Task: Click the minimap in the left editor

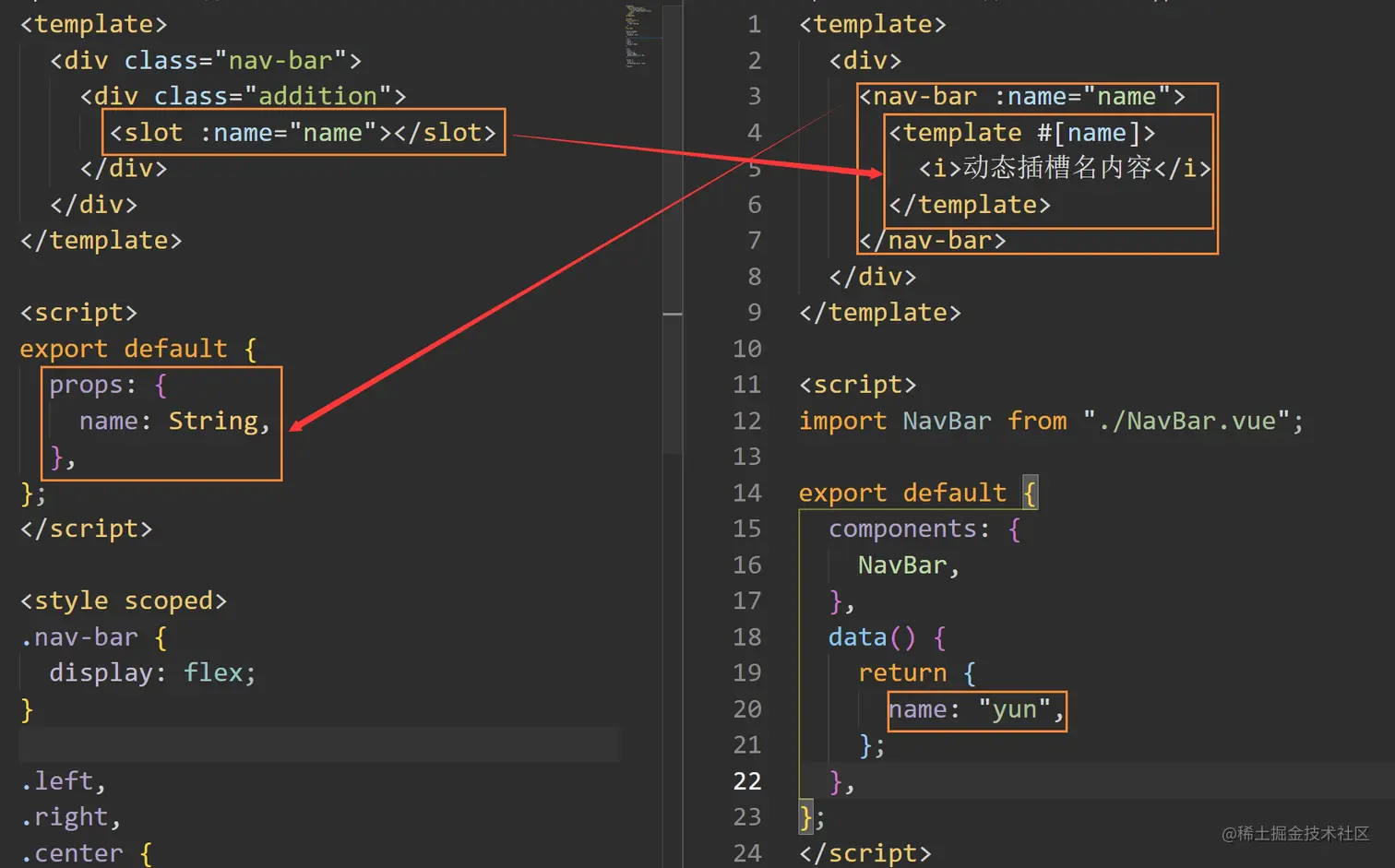Action: coord(643,37)
